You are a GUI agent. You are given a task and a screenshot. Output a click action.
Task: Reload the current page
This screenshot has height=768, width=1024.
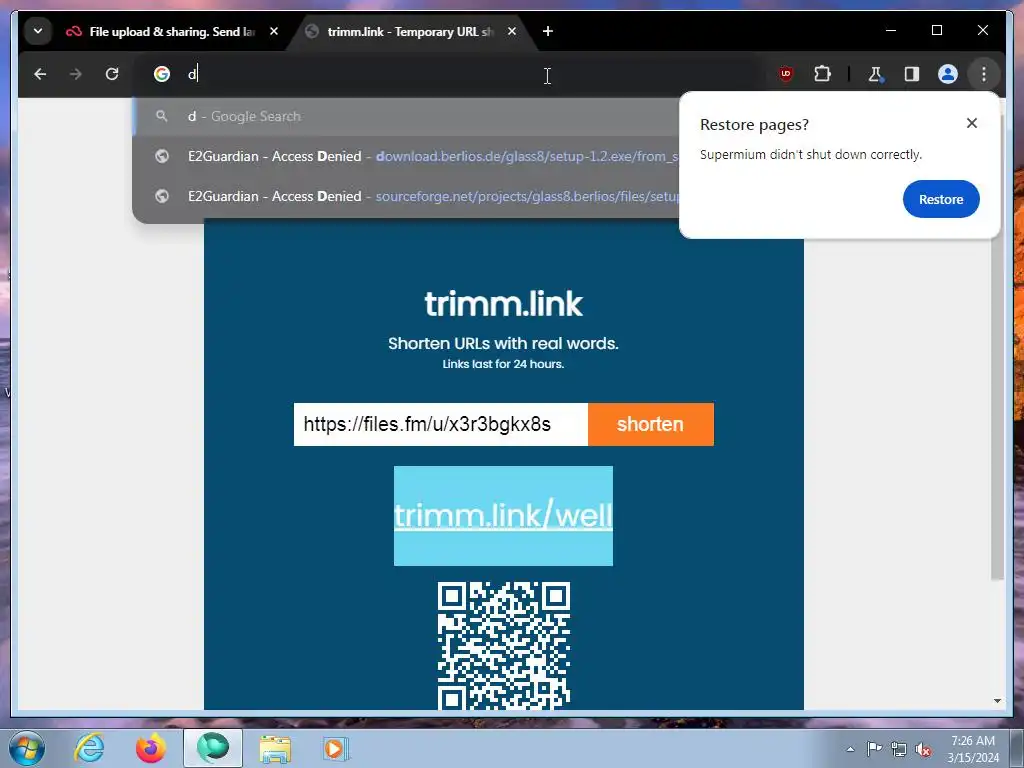click(x=112, y=74)
